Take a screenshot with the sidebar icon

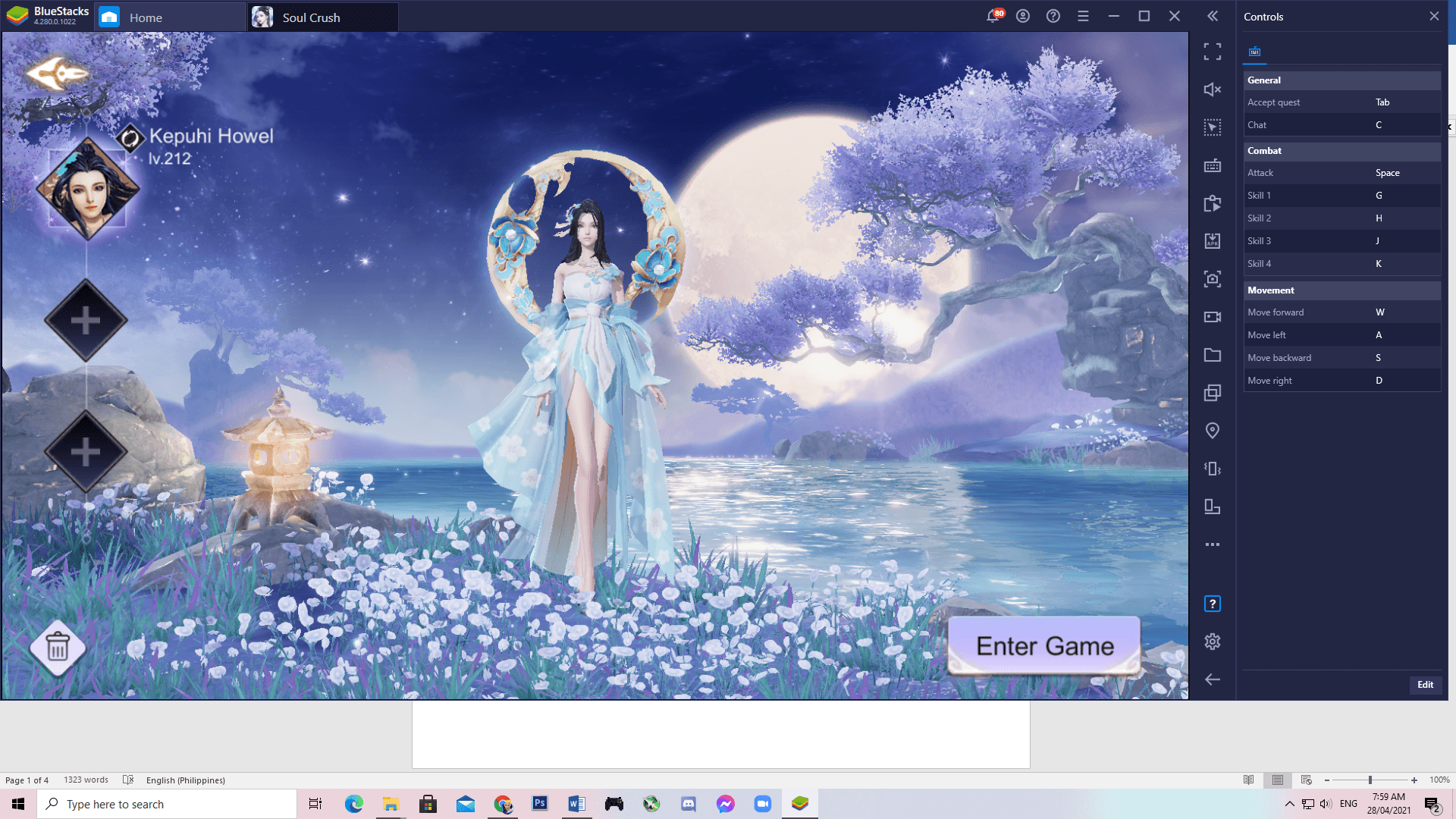tap(1213, 279)
